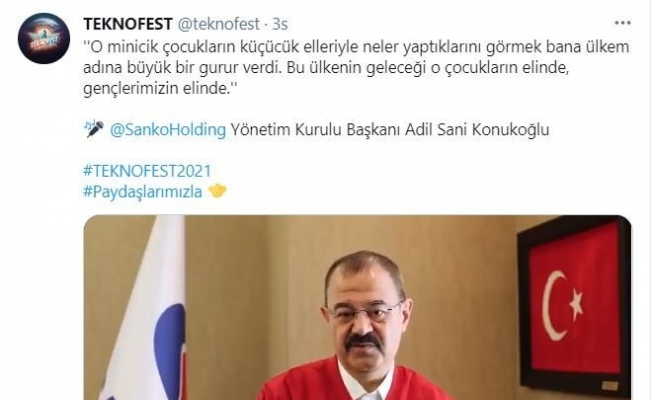
Task: Click the framed Turkish flag in the video
Action: [574, 307]
